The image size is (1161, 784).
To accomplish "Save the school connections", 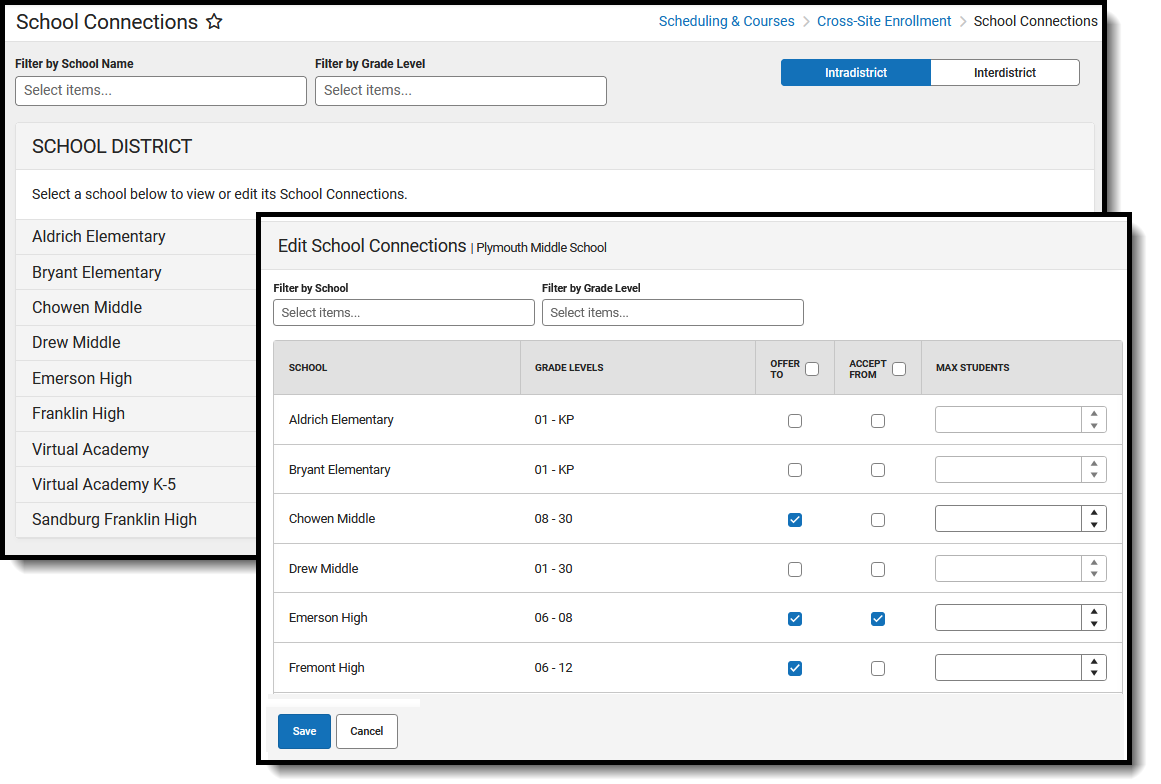I will (x=304, y=731).
